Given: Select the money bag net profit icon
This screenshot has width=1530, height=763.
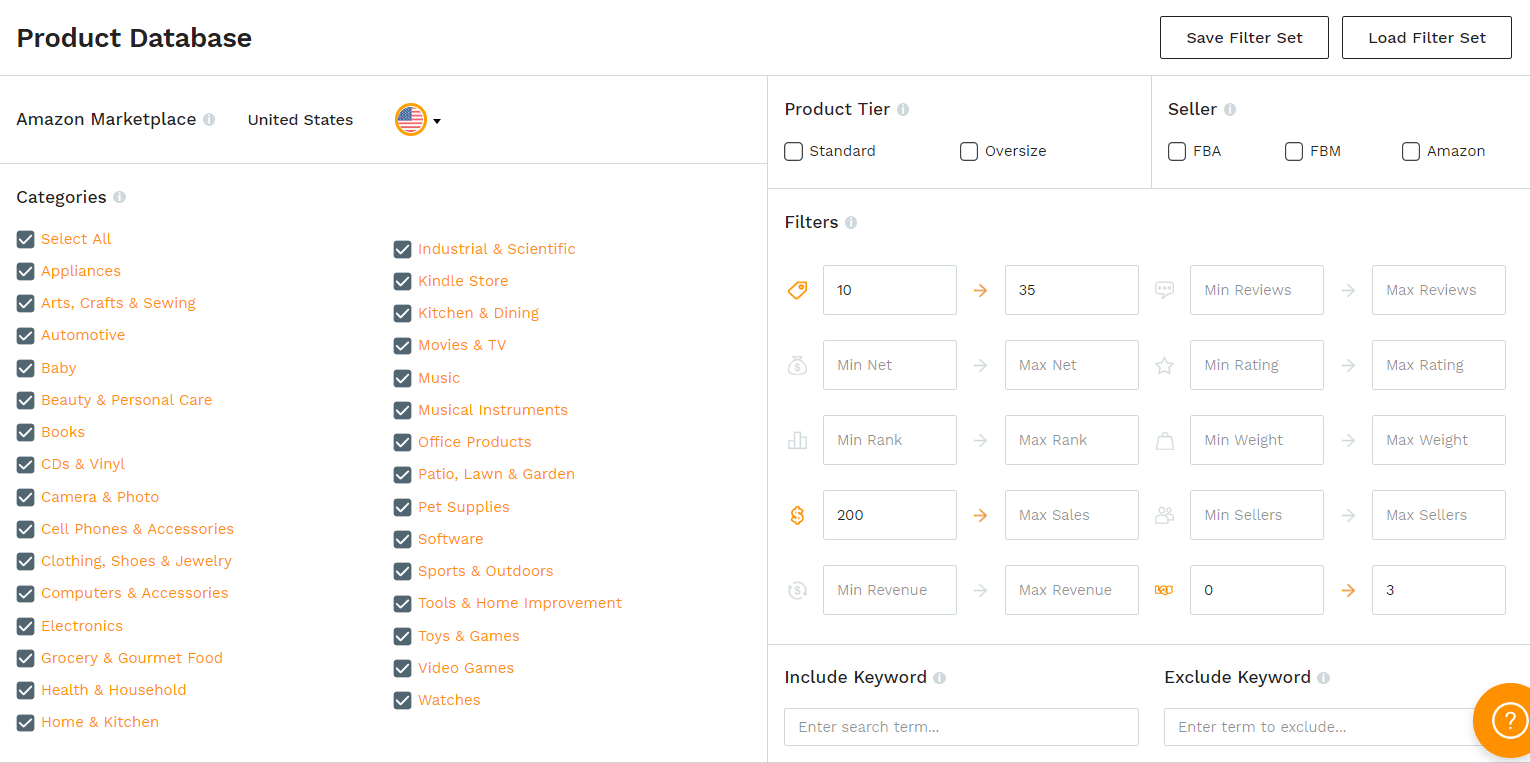Looking at the screenshot, I should (797, 365).
